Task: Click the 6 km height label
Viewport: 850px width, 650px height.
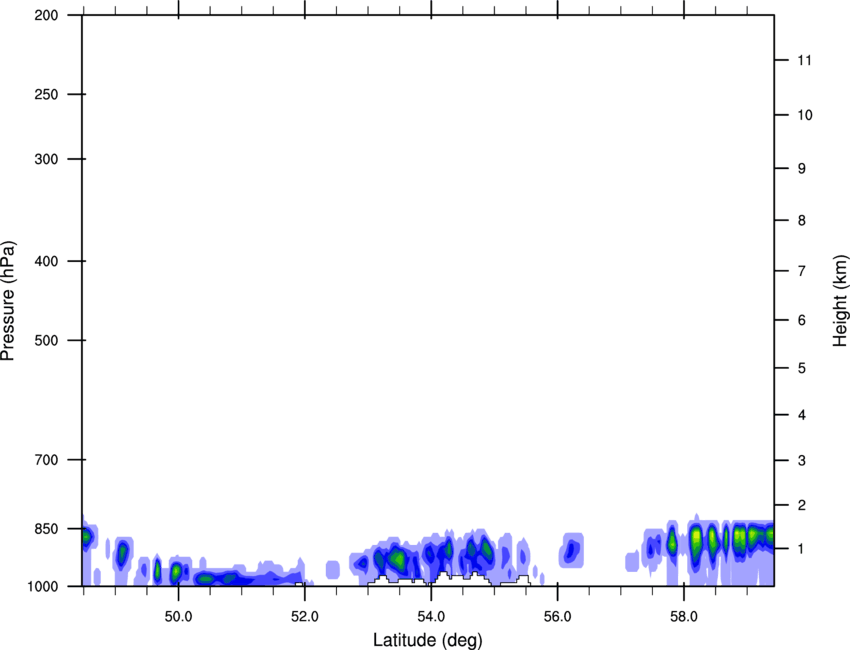Action: (802, 320)
